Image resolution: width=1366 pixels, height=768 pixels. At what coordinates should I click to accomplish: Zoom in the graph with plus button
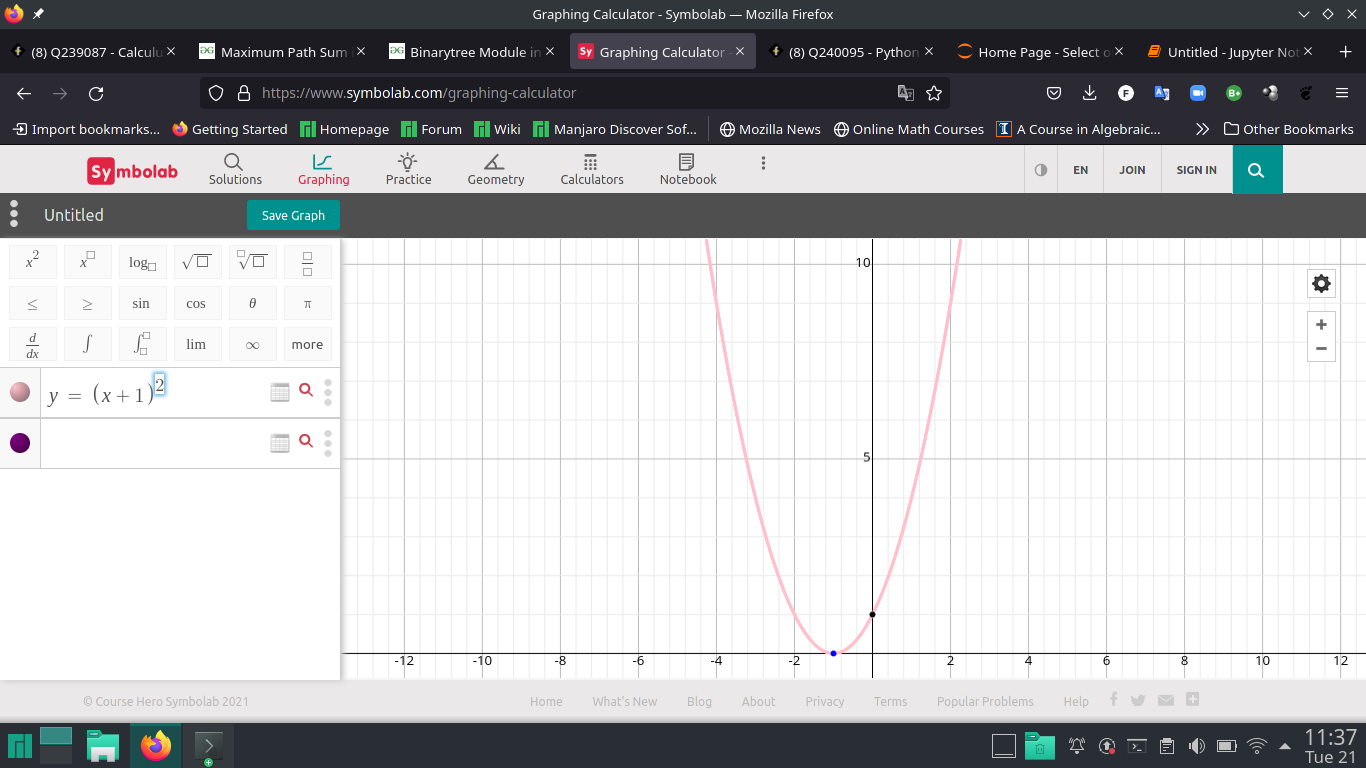(x=1321, y=325)
